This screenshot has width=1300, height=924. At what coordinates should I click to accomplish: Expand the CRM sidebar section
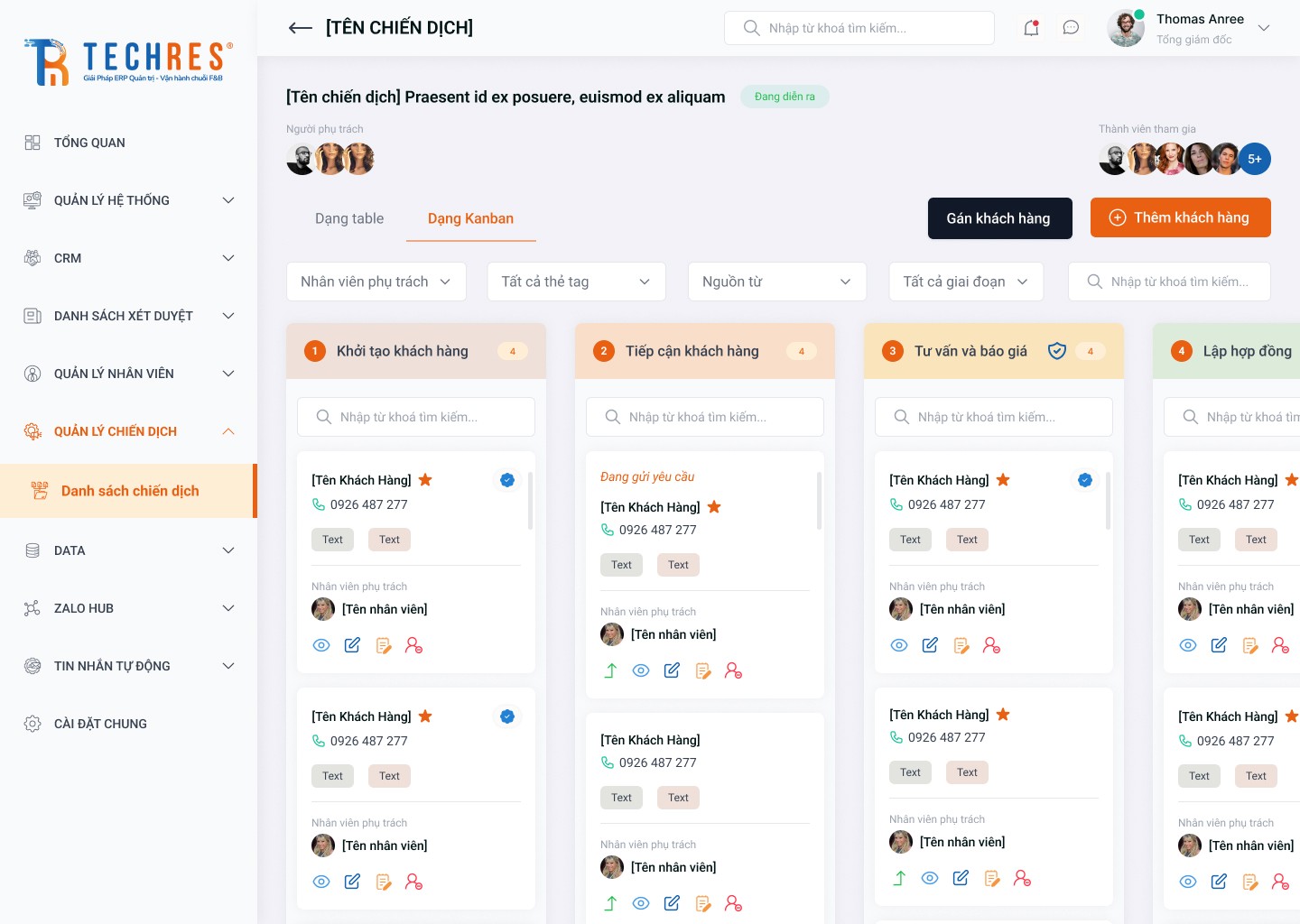coord(128,258)
